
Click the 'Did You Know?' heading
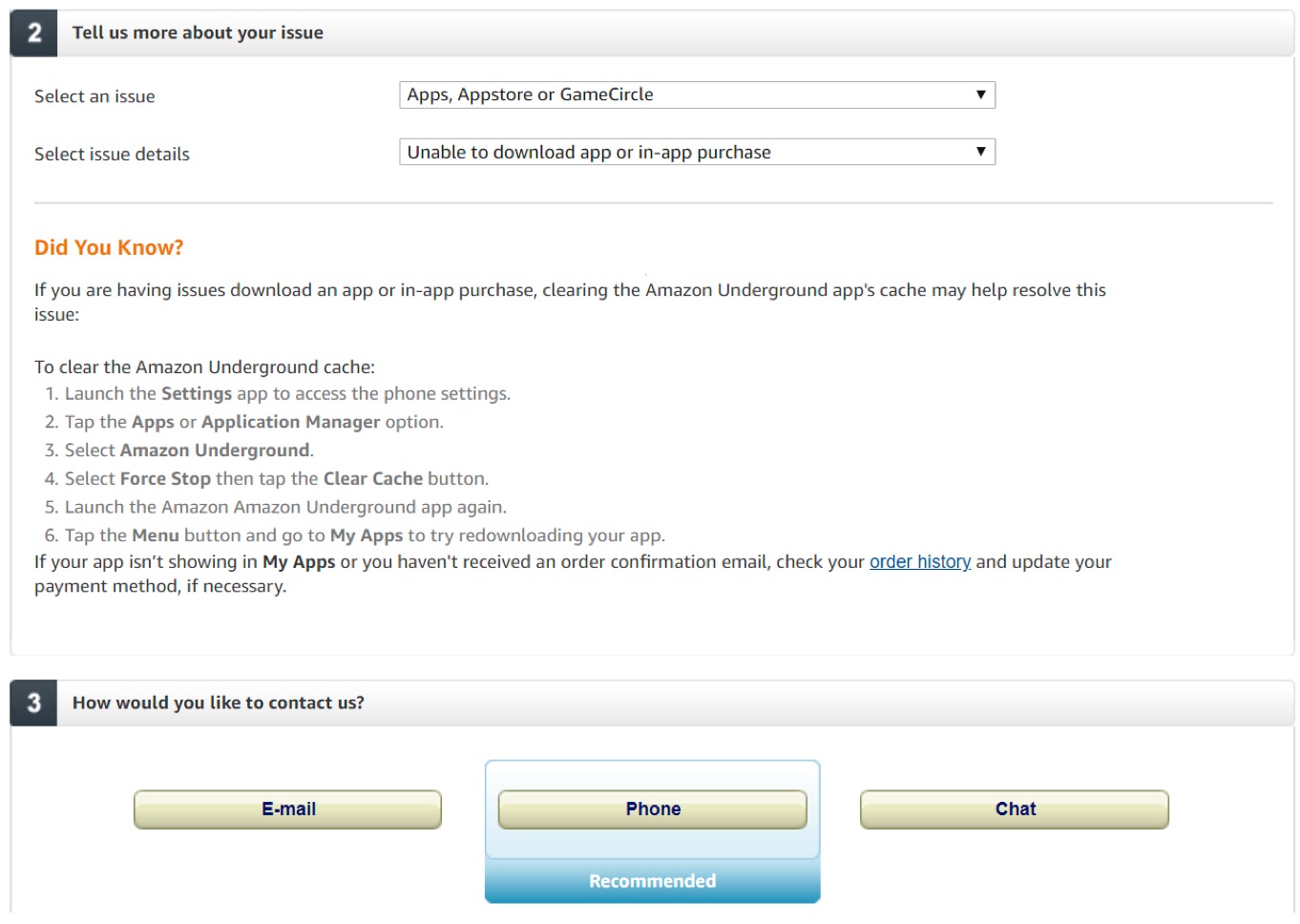coord(109,248)
